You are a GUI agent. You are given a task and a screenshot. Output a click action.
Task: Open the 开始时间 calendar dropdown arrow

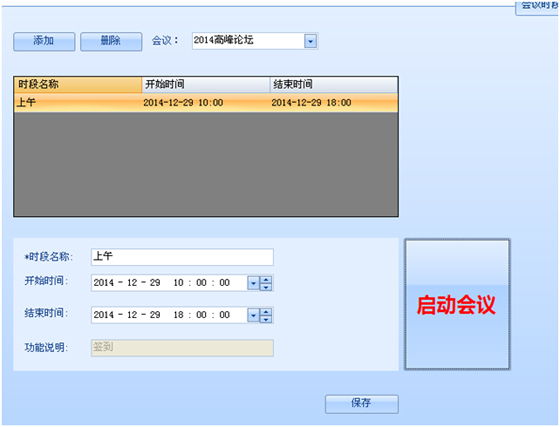click(x=253, y=283)
